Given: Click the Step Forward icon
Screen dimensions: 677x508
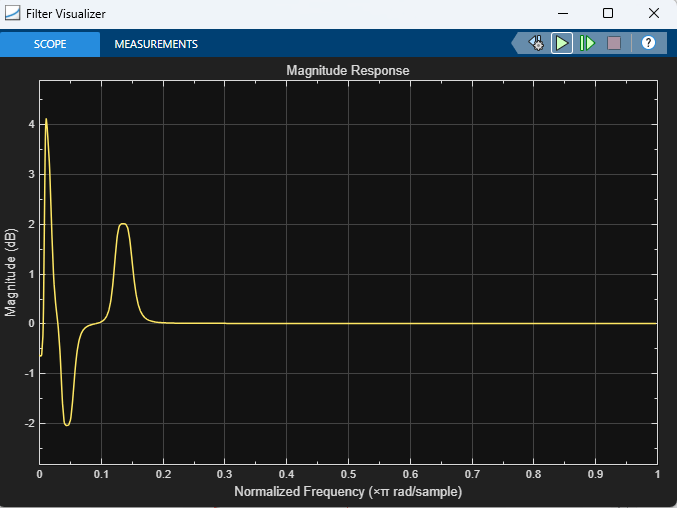Looking at the screenshot, I should point(587,44).
